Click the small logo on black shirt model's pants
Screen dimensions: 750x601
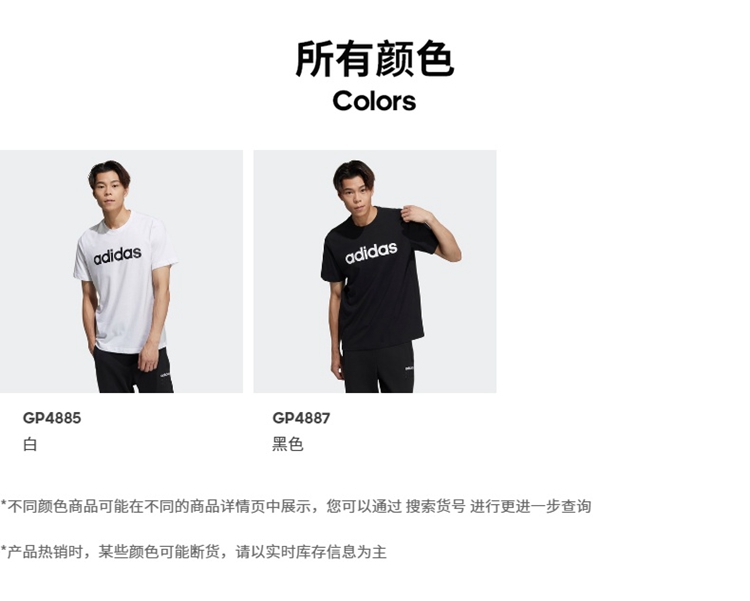coord(409,368)
